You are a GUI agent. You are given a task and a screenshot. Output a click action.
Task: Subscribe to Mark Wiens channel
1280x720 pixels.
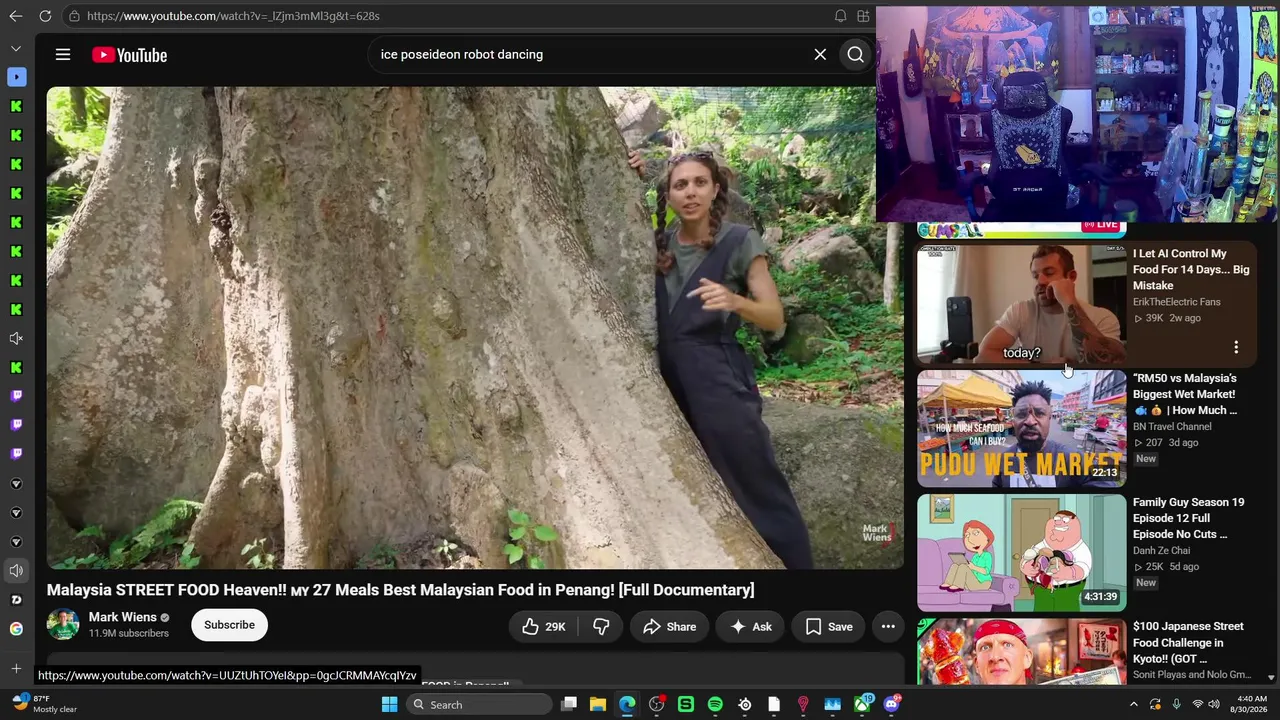229,625
